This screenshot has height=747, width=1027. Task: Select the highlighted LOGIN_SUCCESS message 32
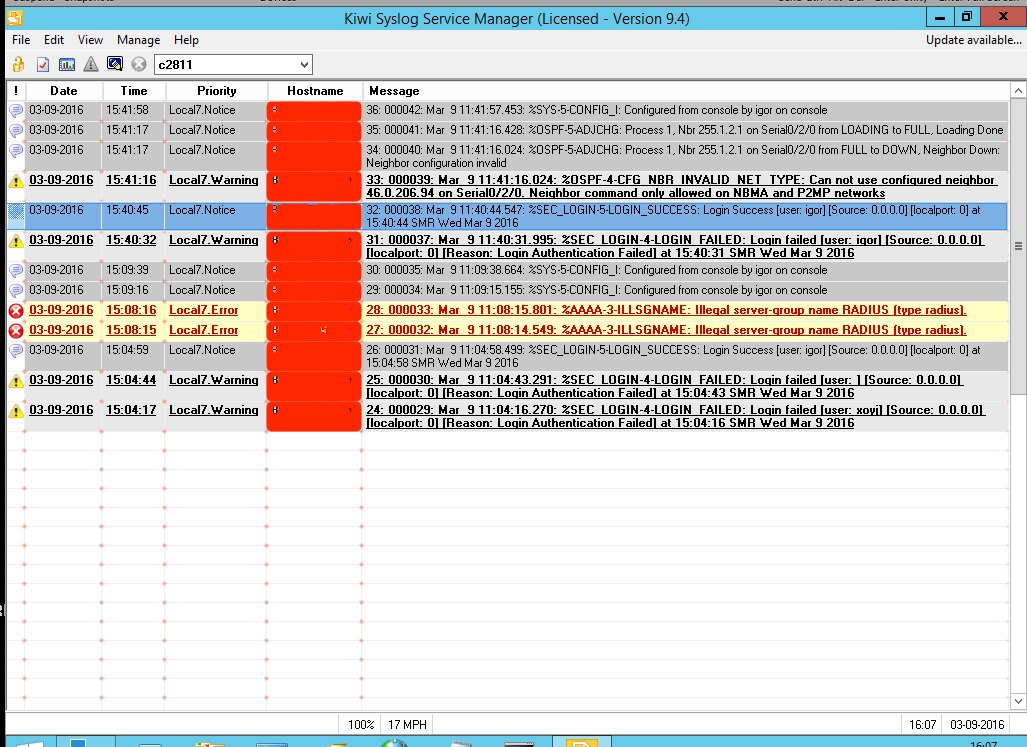[685, 217]
